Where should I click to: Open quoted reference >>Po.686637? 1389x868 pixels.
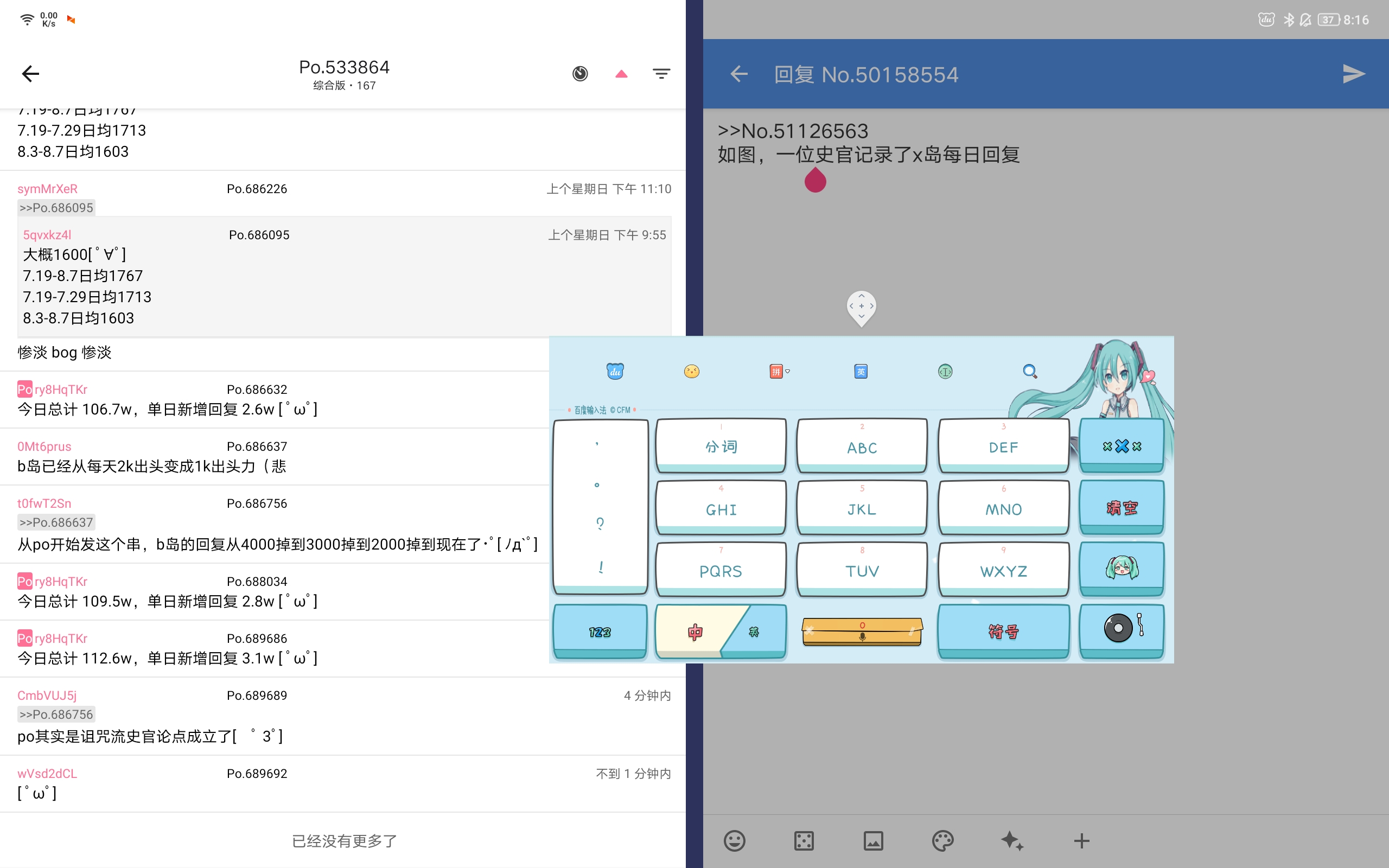click(56, 522)
